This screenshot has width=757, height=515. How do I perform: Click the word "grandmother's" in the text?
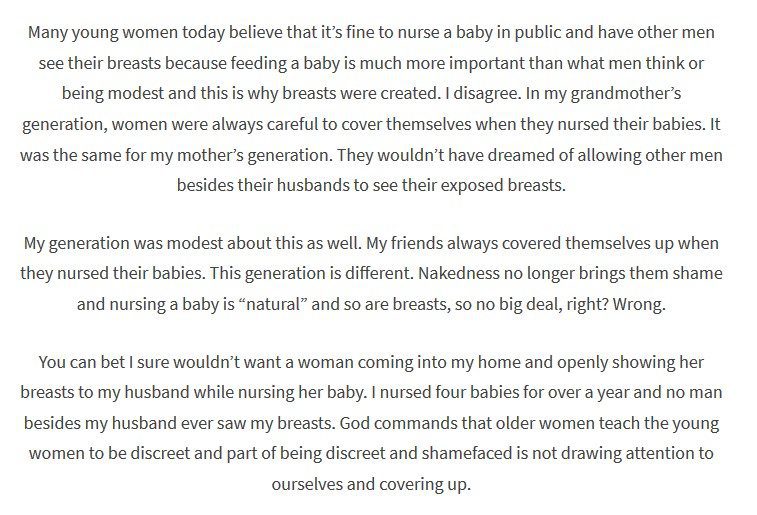pos(626,94)
